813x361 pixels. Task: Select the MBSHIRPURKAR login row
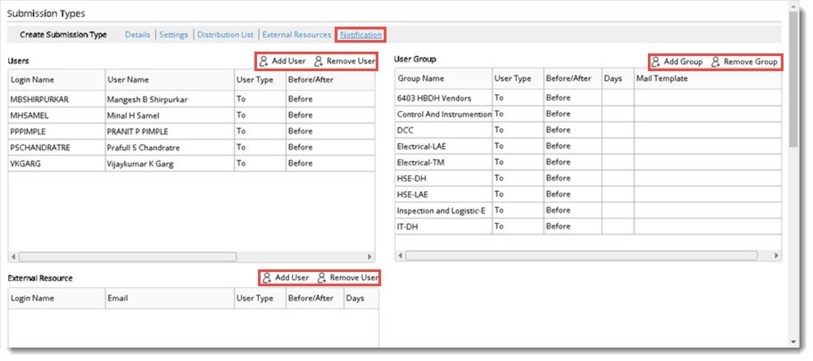(x=191, y=99)
